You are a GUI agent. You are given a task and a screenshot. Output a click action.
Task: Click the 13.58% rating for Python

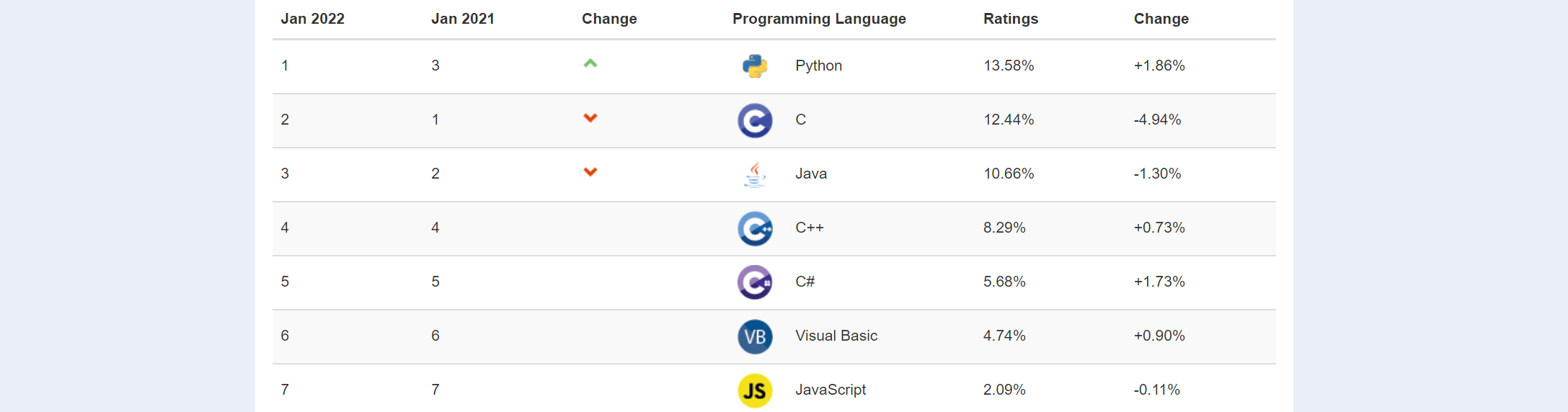pos(1009,66)
